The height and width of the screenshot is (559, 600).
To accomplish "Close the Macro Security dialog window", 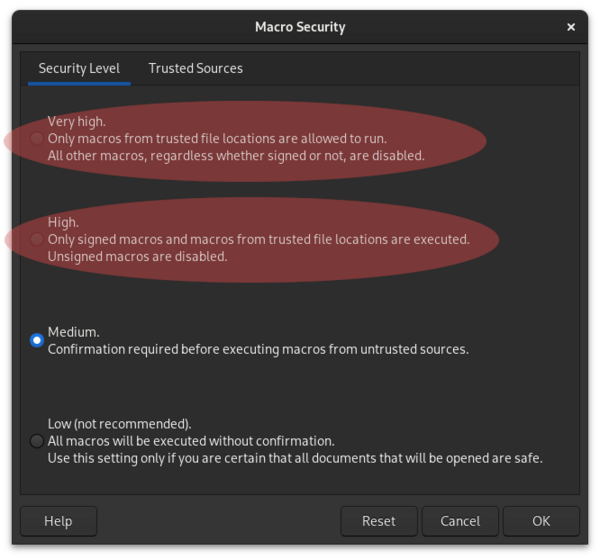I will pyautogui.click(x=571, y=27).
